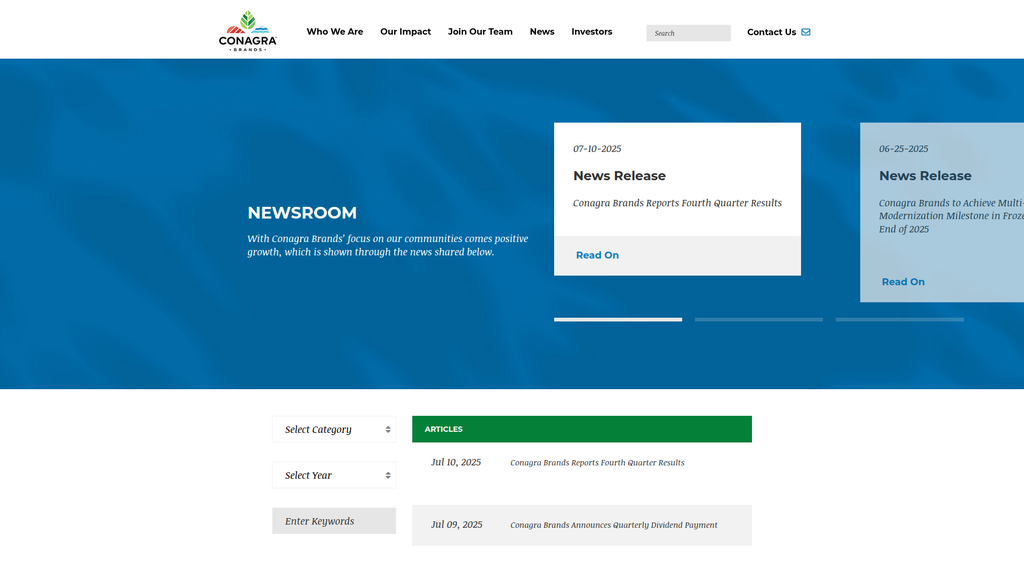Click the NEWSROOM heading

pyautogui.click(x=302, y=213)
